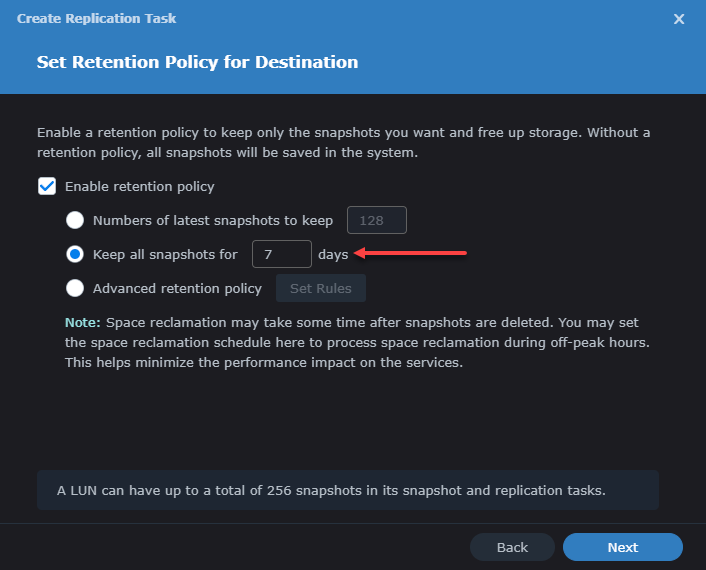
Task: Uncheck the Enable retention policy checkbox
Action: click(x=46, y=186)
